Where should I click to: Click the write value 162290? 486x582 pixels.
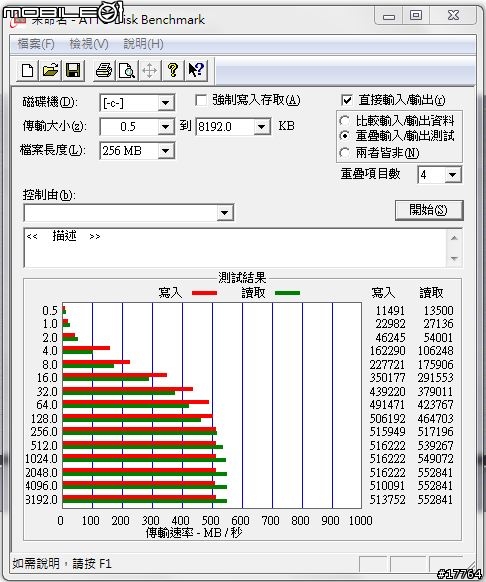[x=387, y=351]
